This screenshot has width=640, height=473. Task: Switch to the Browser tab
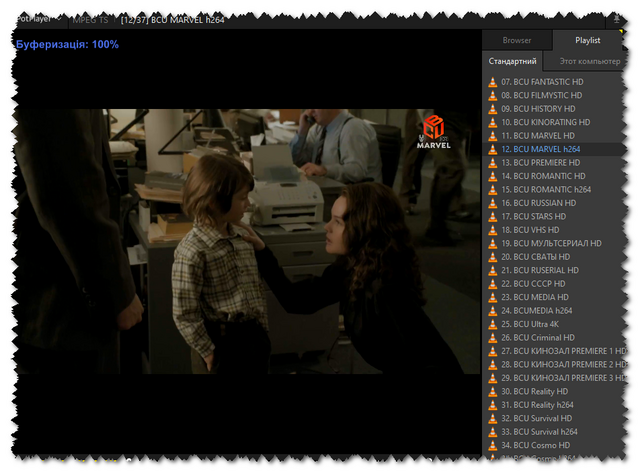(517, 40)
